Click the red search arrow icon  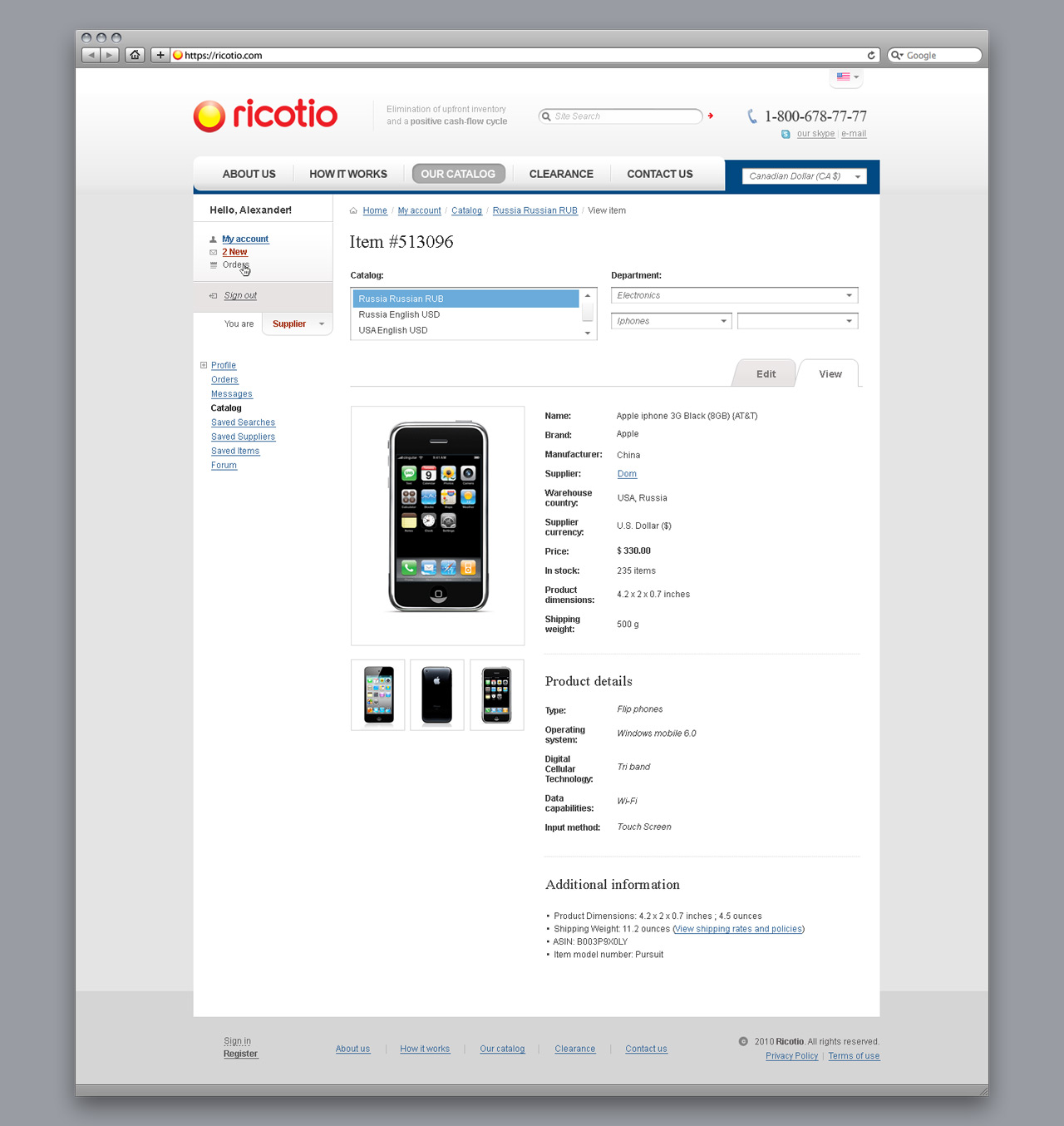coord(711,116)
